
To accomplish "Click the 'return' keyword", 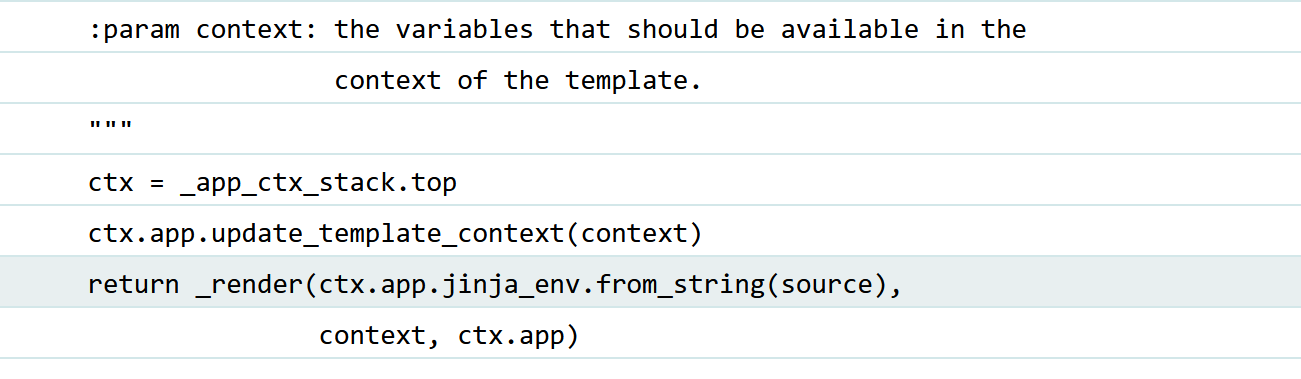I will pyautogui.click(x=134, y=286).
